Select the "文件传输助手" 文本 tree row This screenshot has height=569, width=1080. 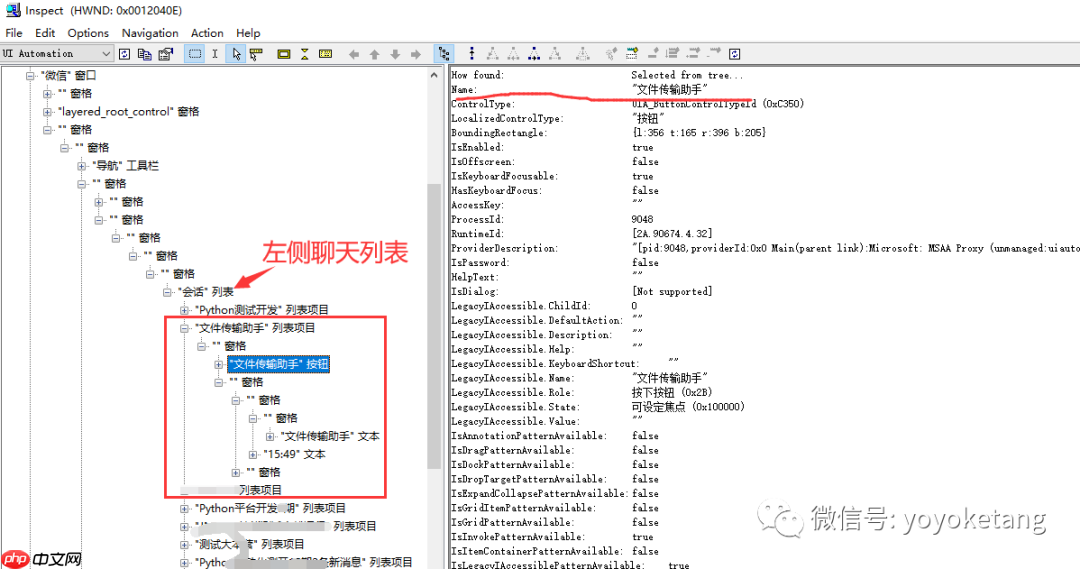click(x=330, y=437)
